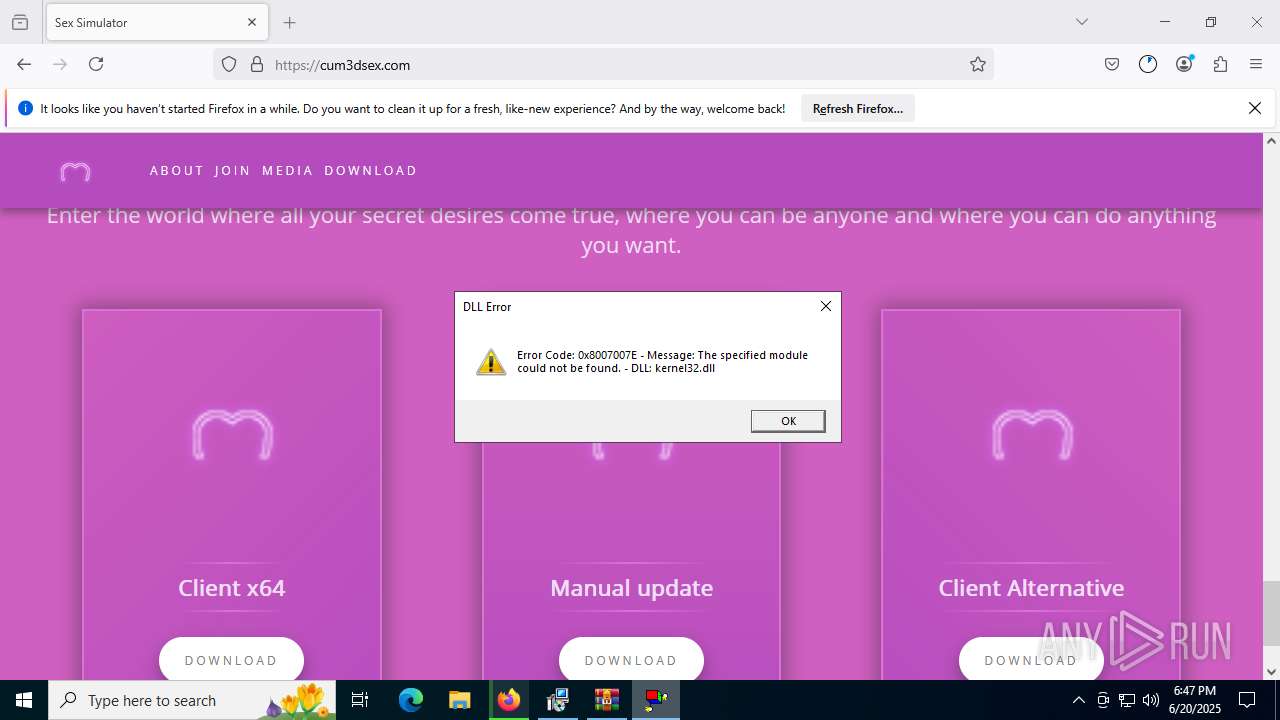Click DOWNLOAD under Manual update
The width and height of the screenshot is (1280, 720).
click(x=631, y=660)
